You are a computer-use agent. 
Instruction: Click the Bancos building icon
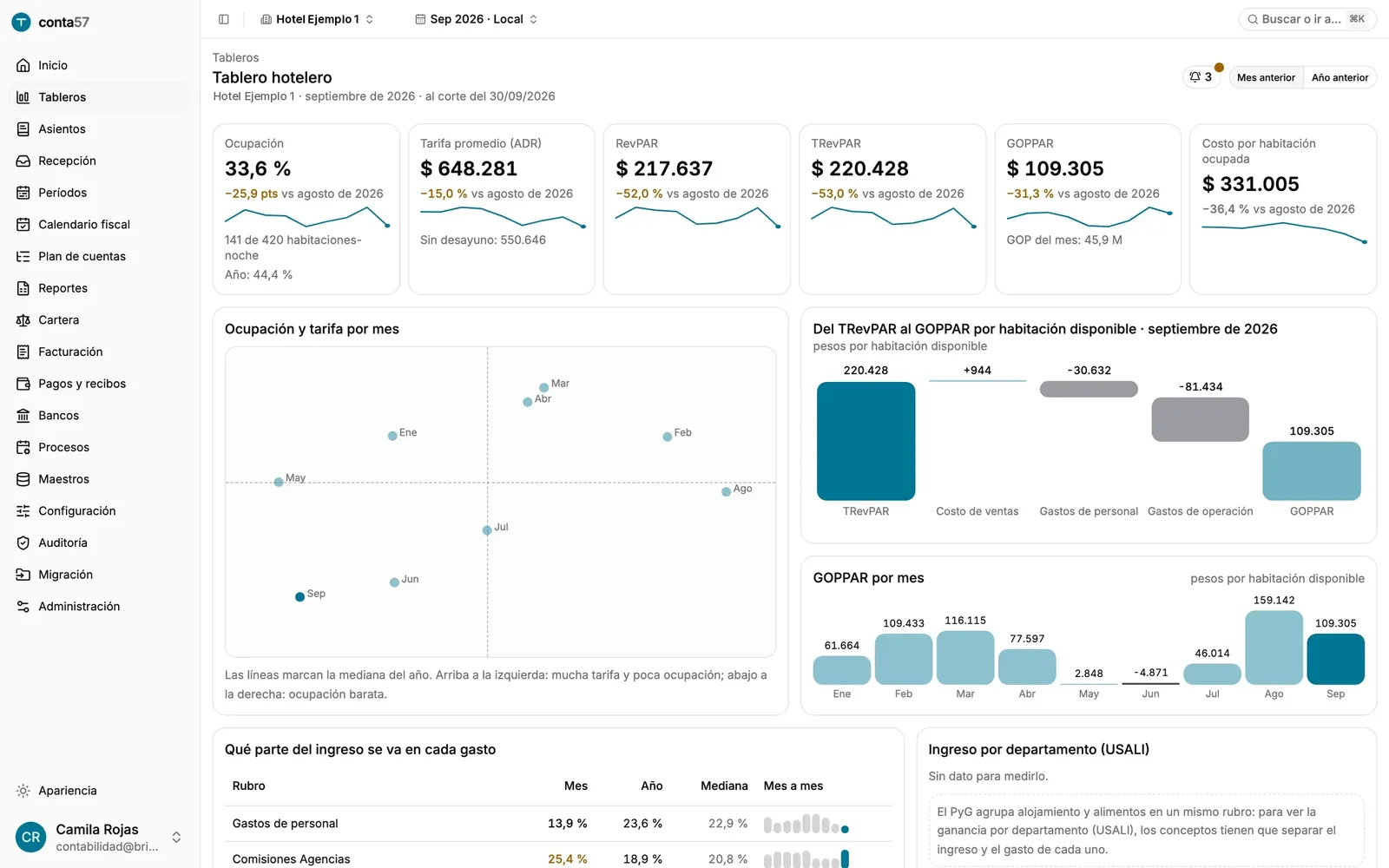pyautogui.click(x=23, y=416)
